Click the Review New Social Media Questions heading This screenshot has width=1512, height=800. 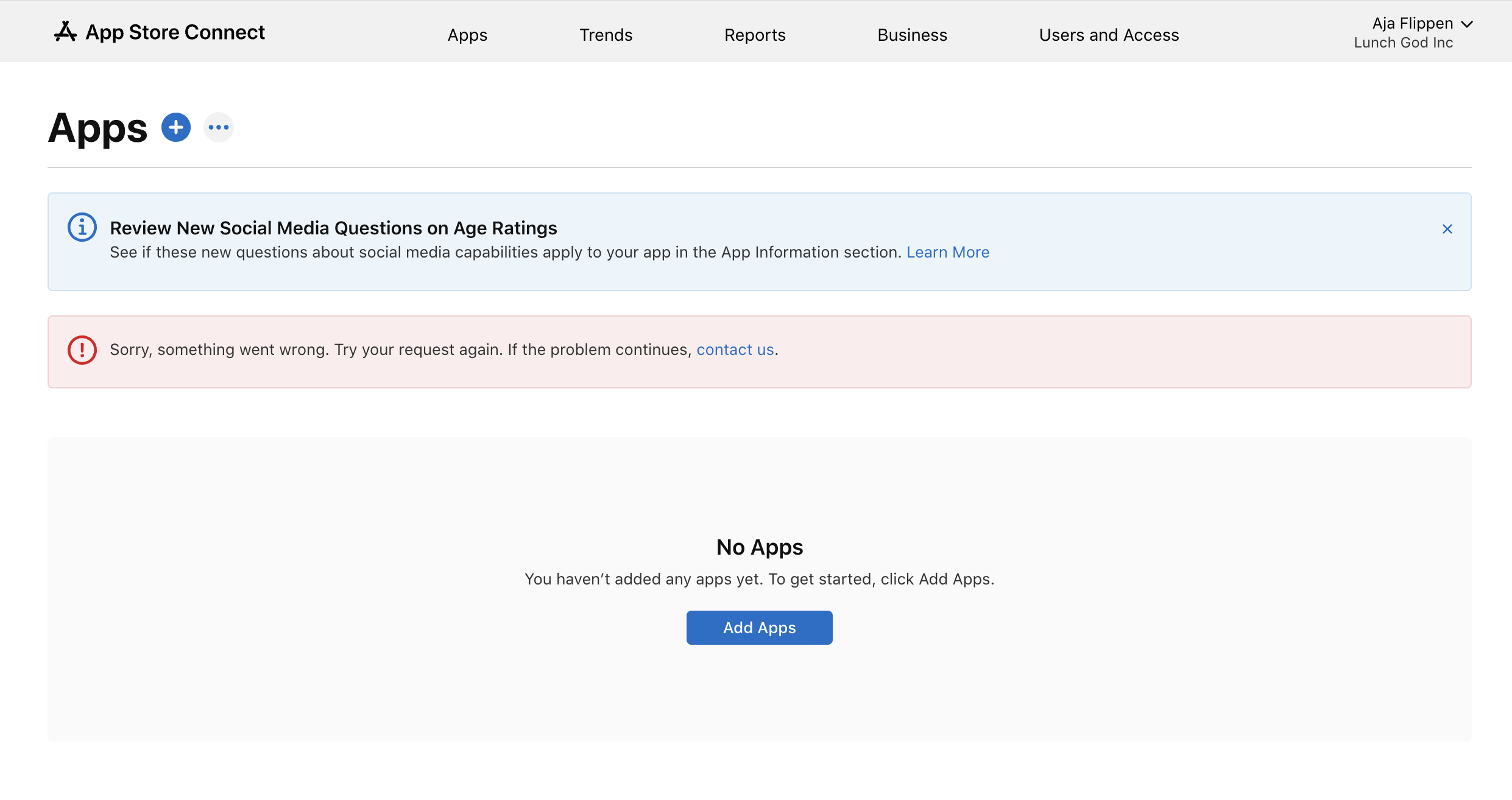click(x=333, y=228)
